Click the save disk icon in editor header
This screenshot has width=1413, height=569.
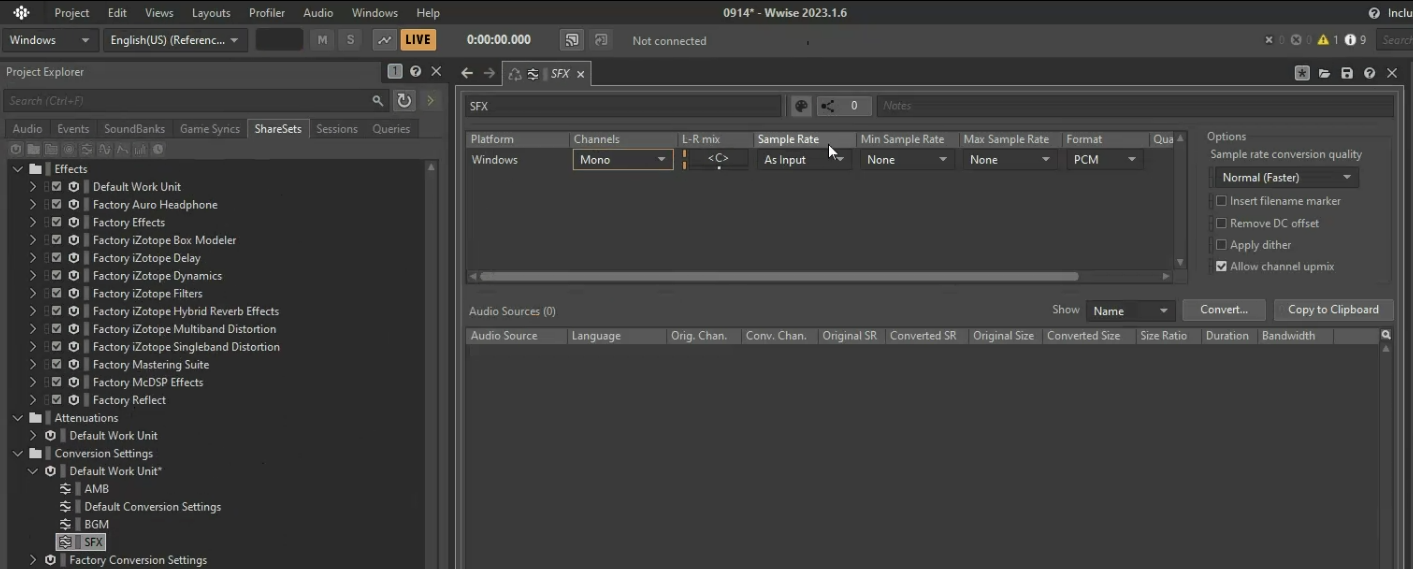point(1347,73)
